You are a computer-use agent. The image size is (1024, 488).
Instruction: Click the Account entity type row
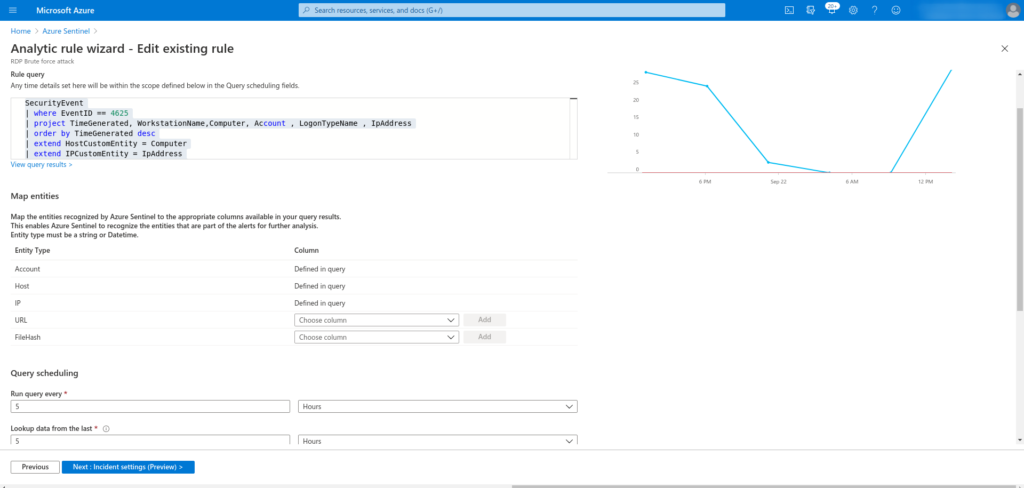294,268
